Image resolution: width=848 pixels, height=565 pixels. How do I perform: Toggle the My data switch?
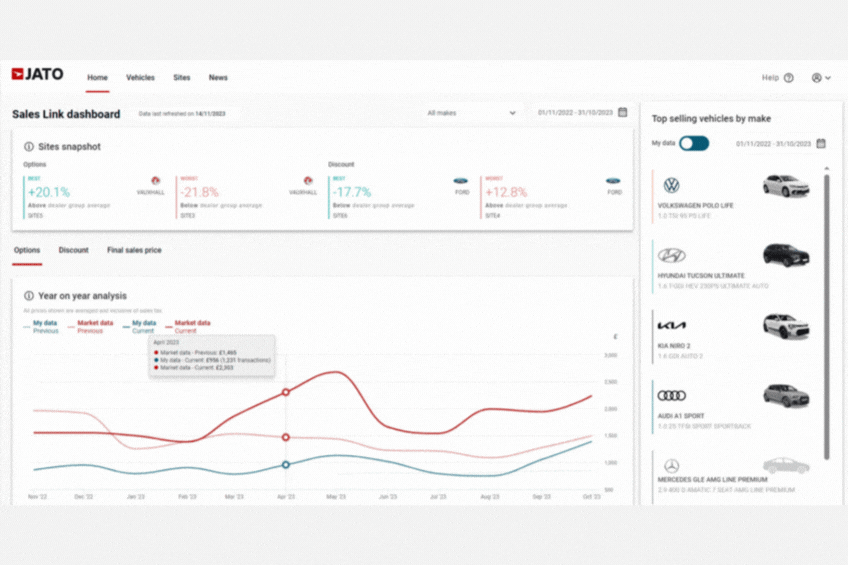[694, 144]
